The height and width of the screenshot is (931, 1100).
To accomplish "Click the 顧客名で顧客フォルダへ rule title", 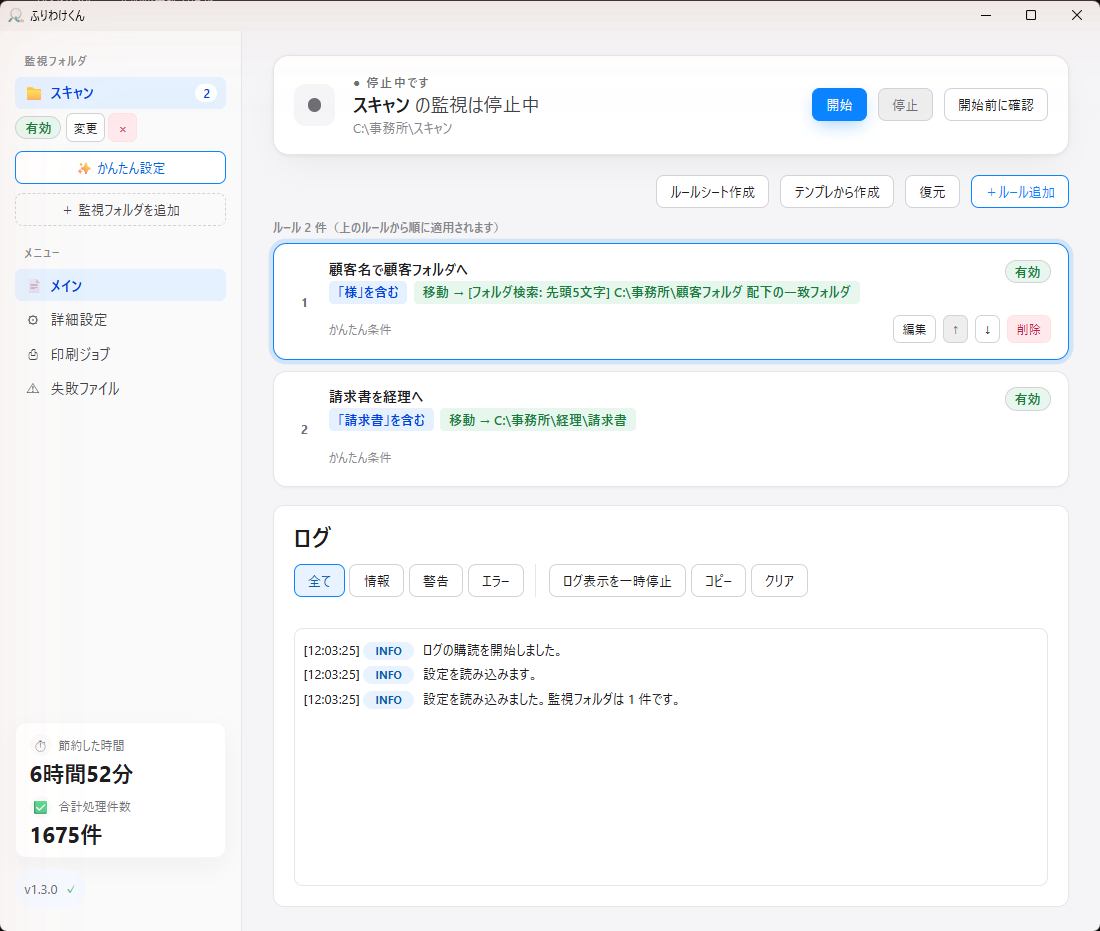I will point(398,270).
